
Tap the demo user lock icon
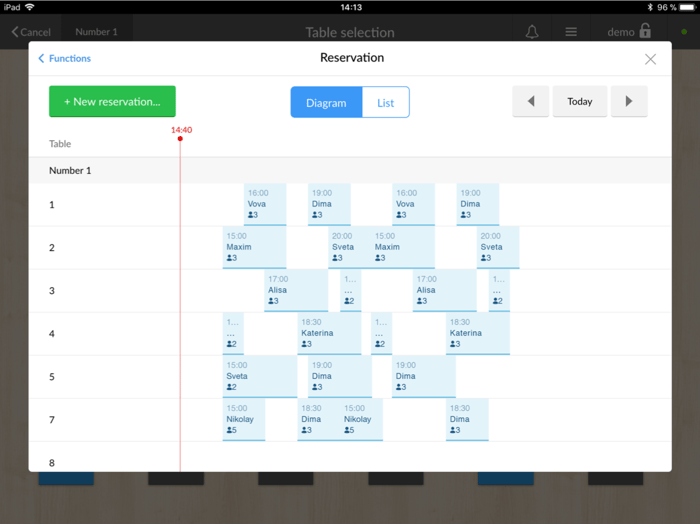point(646,32)
